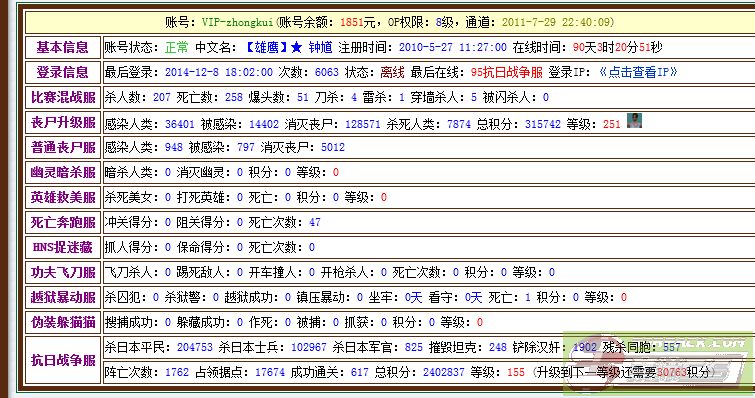Click the 【雄鹰】 clan name text
The width and height of the screenshot is (755, 398).
coord(266,47)
